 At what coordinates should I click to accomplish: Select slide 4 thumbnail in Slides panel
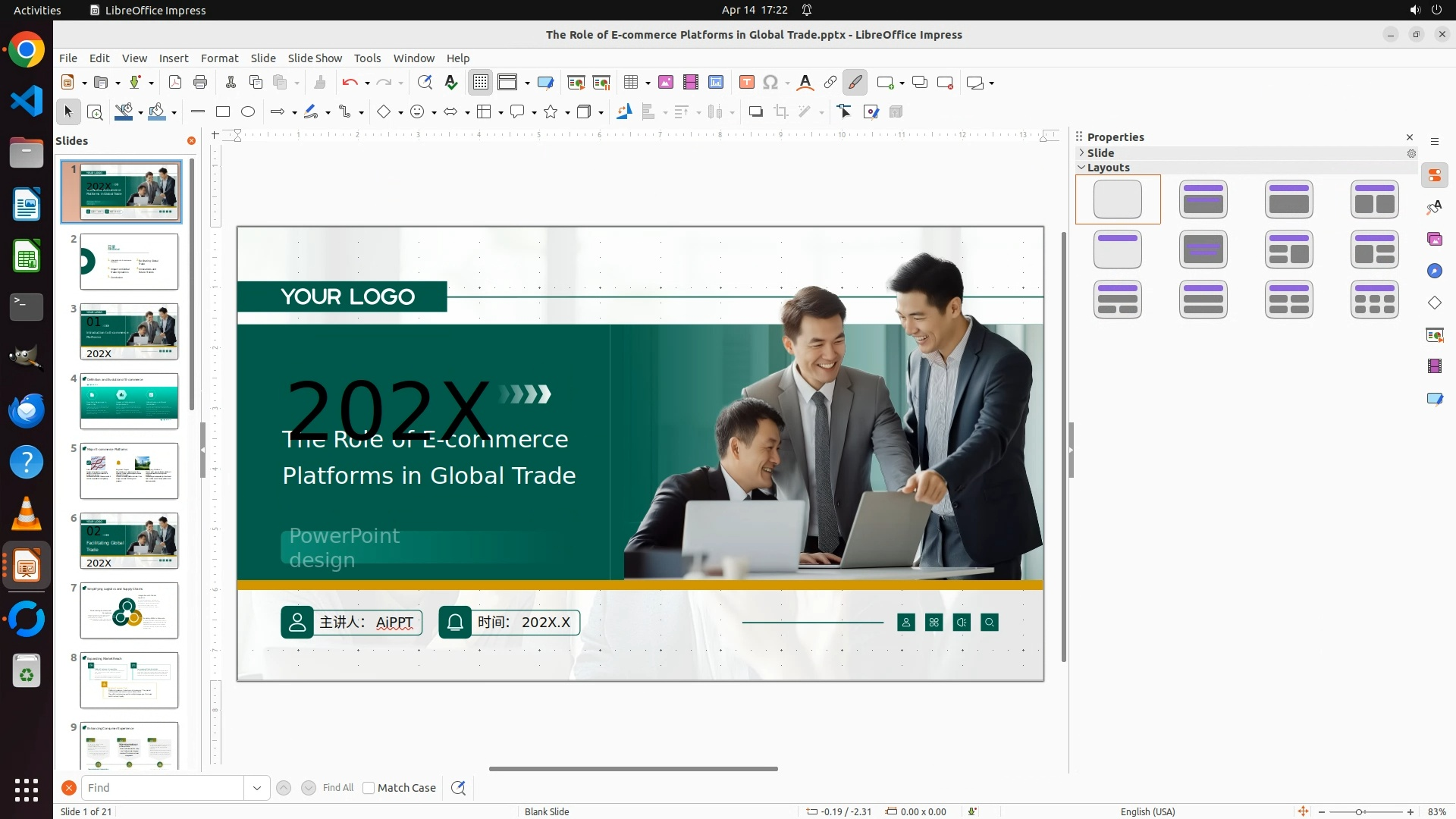pos(129,401)
